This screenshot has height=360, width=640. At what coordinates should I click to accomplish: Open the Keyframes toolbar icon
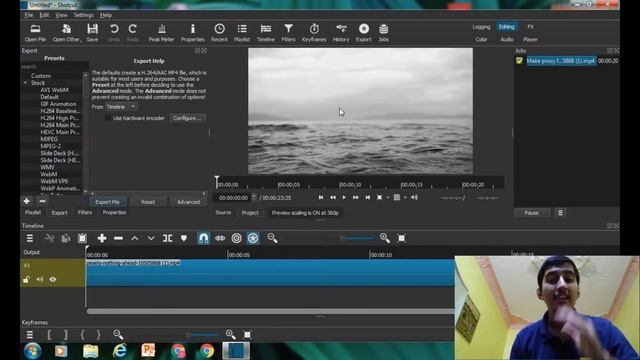point(314,33)
